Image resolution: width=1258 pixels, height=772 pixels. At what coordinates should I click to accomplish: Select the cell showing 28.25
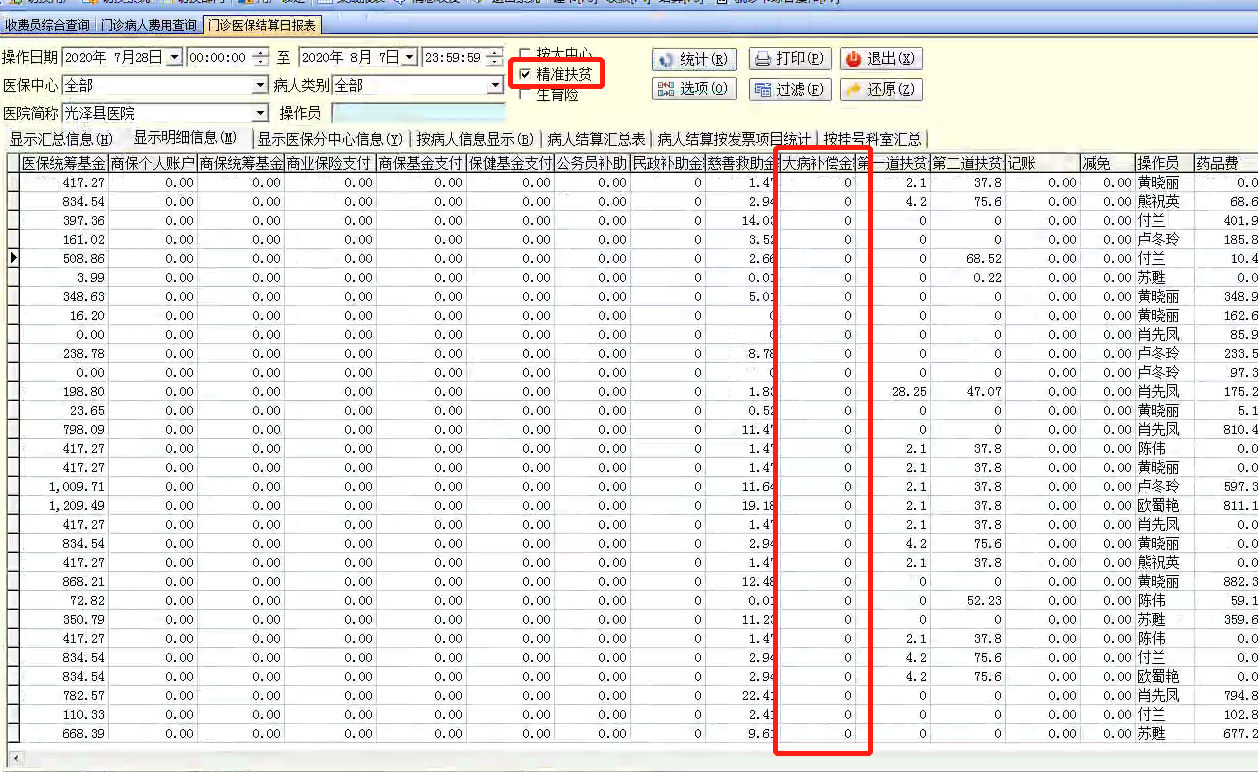(x=893, y=391)
